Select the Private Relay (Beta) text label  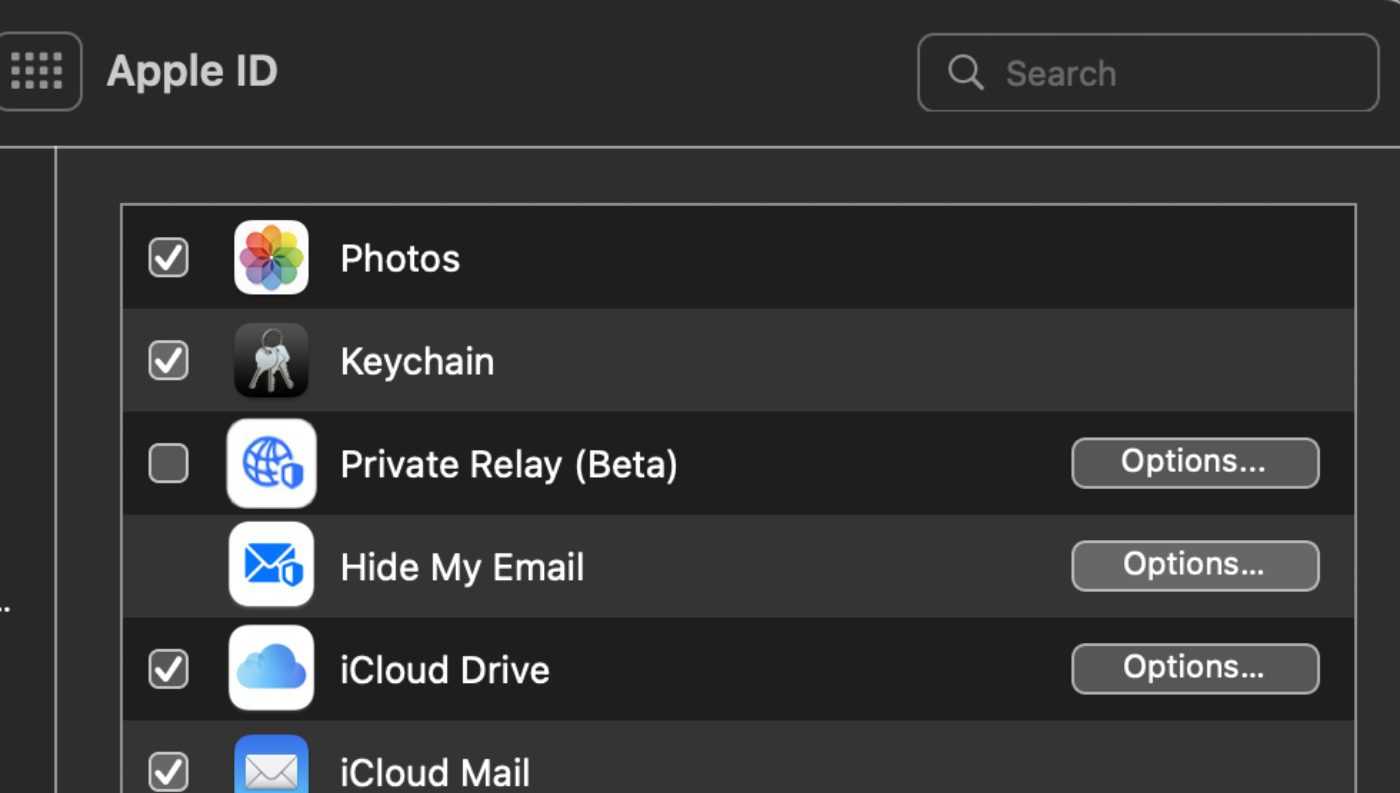508,465
